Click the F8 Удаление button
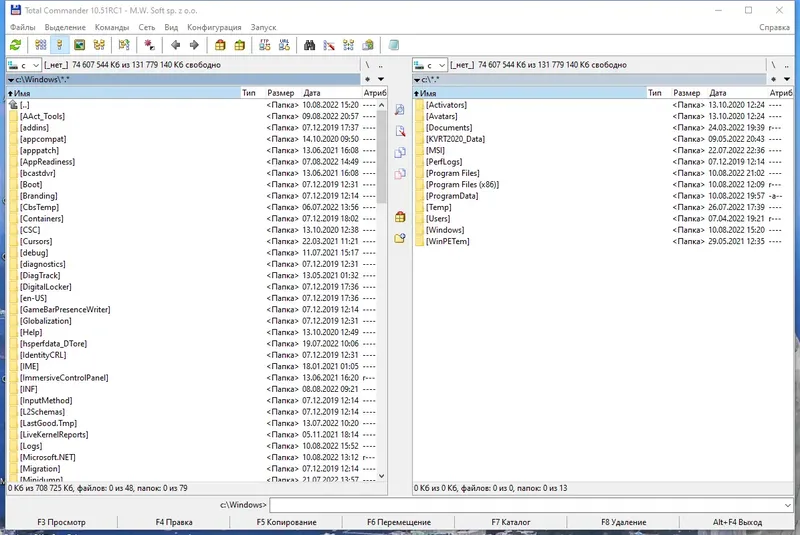Viewport: 800px width, 535px height. [623, 522]
